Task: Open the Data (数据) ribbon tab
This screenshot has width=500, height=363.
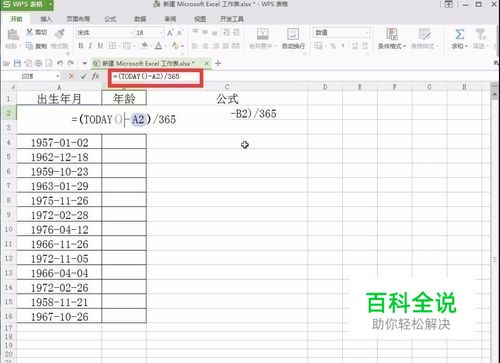Action: pyautogui.click(x=140, y=19)
